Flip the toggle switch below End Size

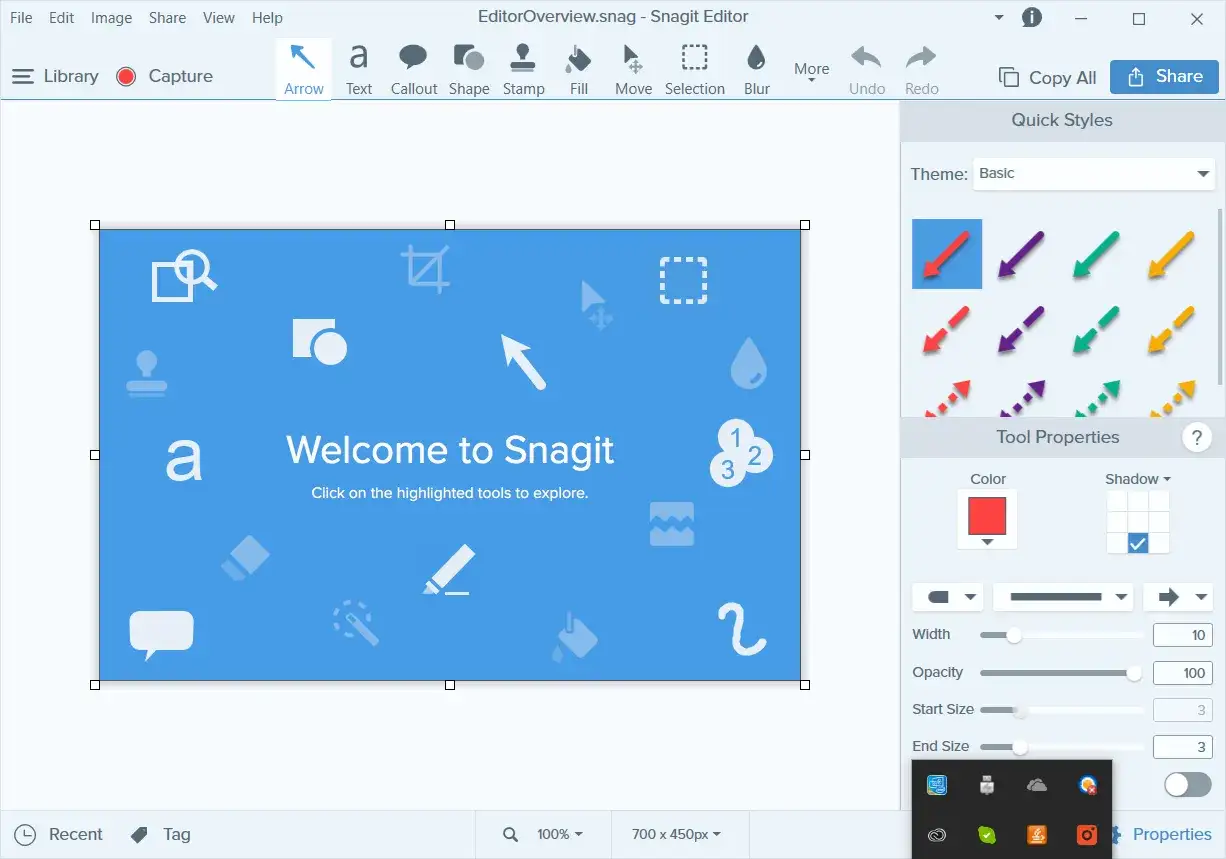coord(1186,785)
